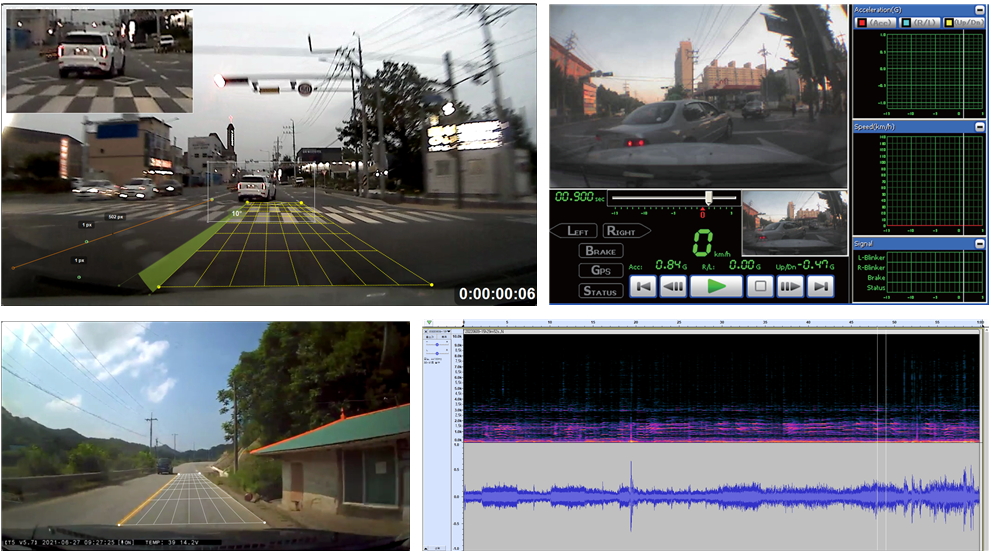The height and width of the screenshot is (554, 994).
Task: Click the playback time slider handle
Action: pos(708,198)
